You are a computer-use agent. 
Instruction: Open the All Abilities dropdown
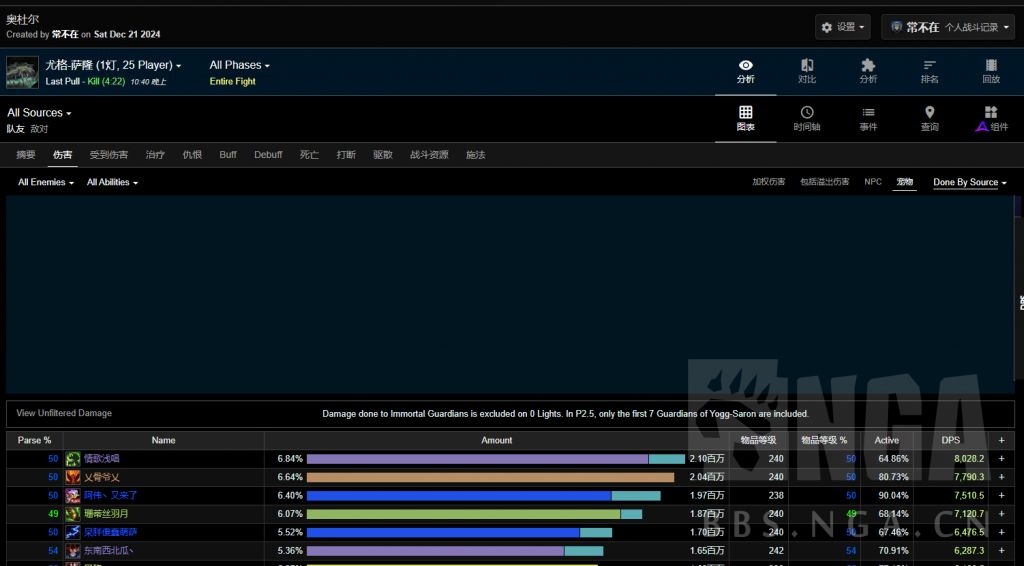112,182
